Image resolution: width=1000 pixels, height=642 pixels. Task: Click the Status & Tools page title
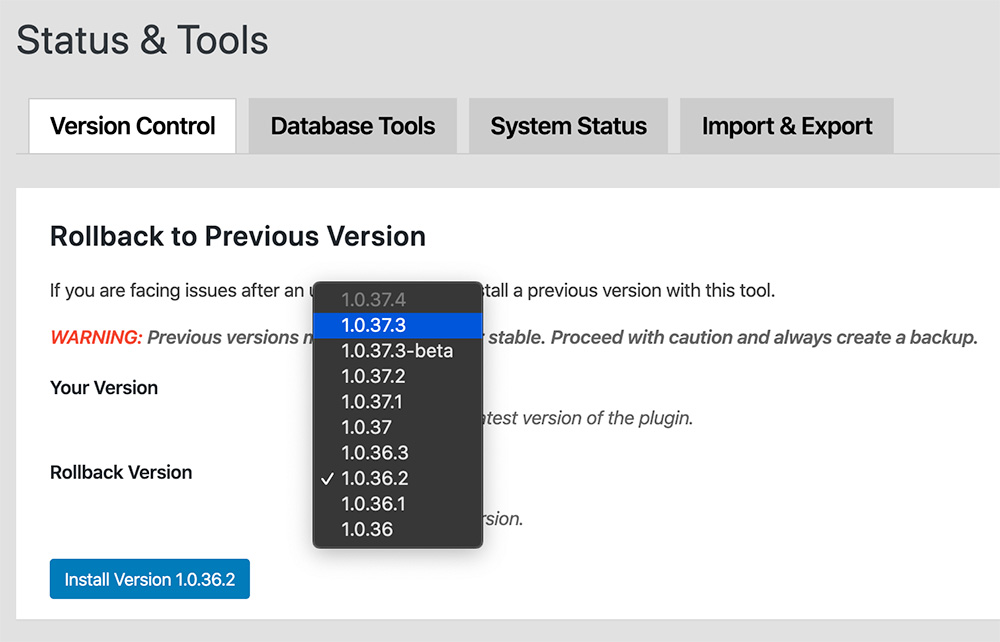coord(142,40)
